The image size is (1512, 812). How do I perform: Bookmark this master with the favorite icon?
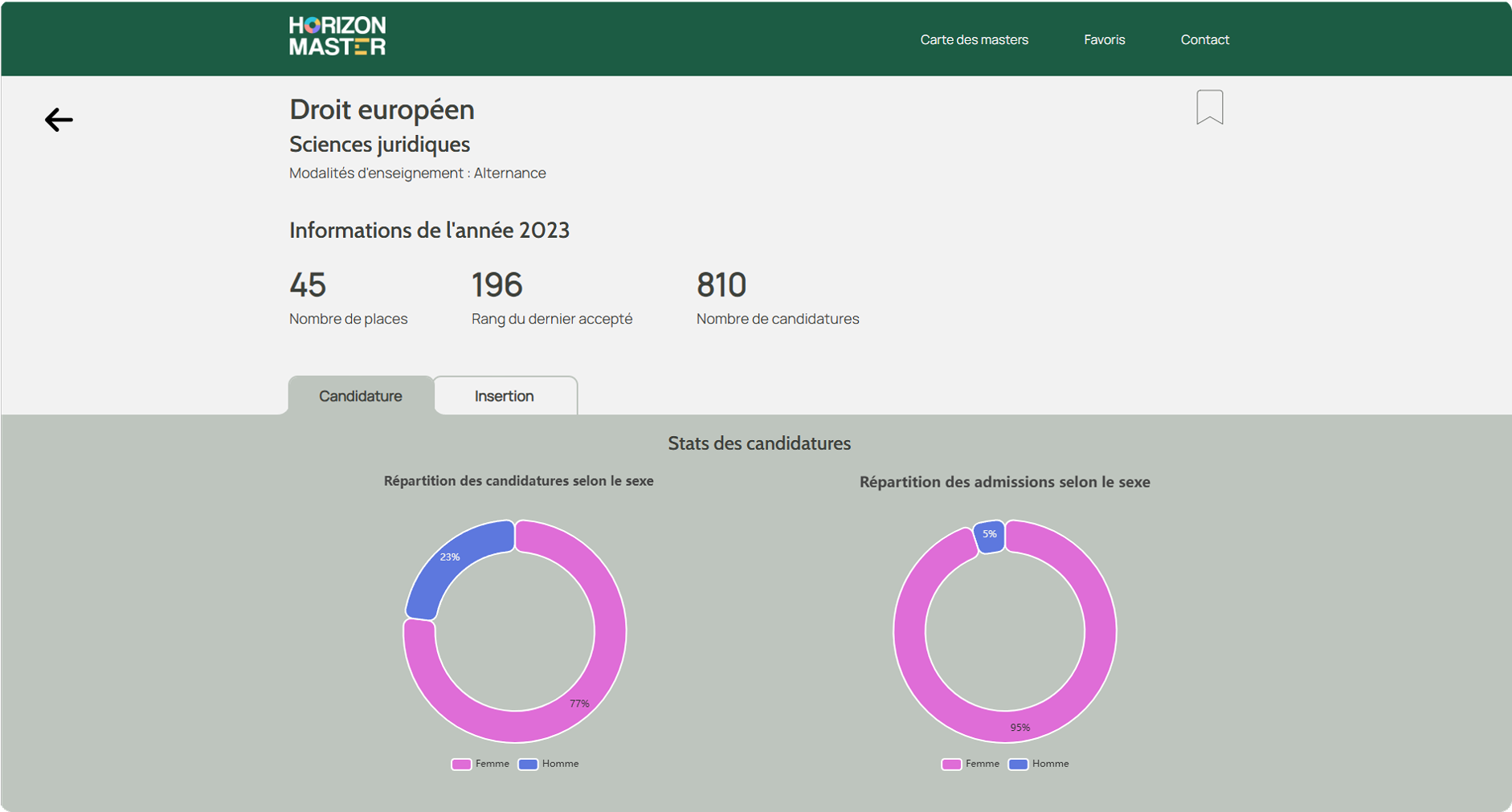[1209, 107]
